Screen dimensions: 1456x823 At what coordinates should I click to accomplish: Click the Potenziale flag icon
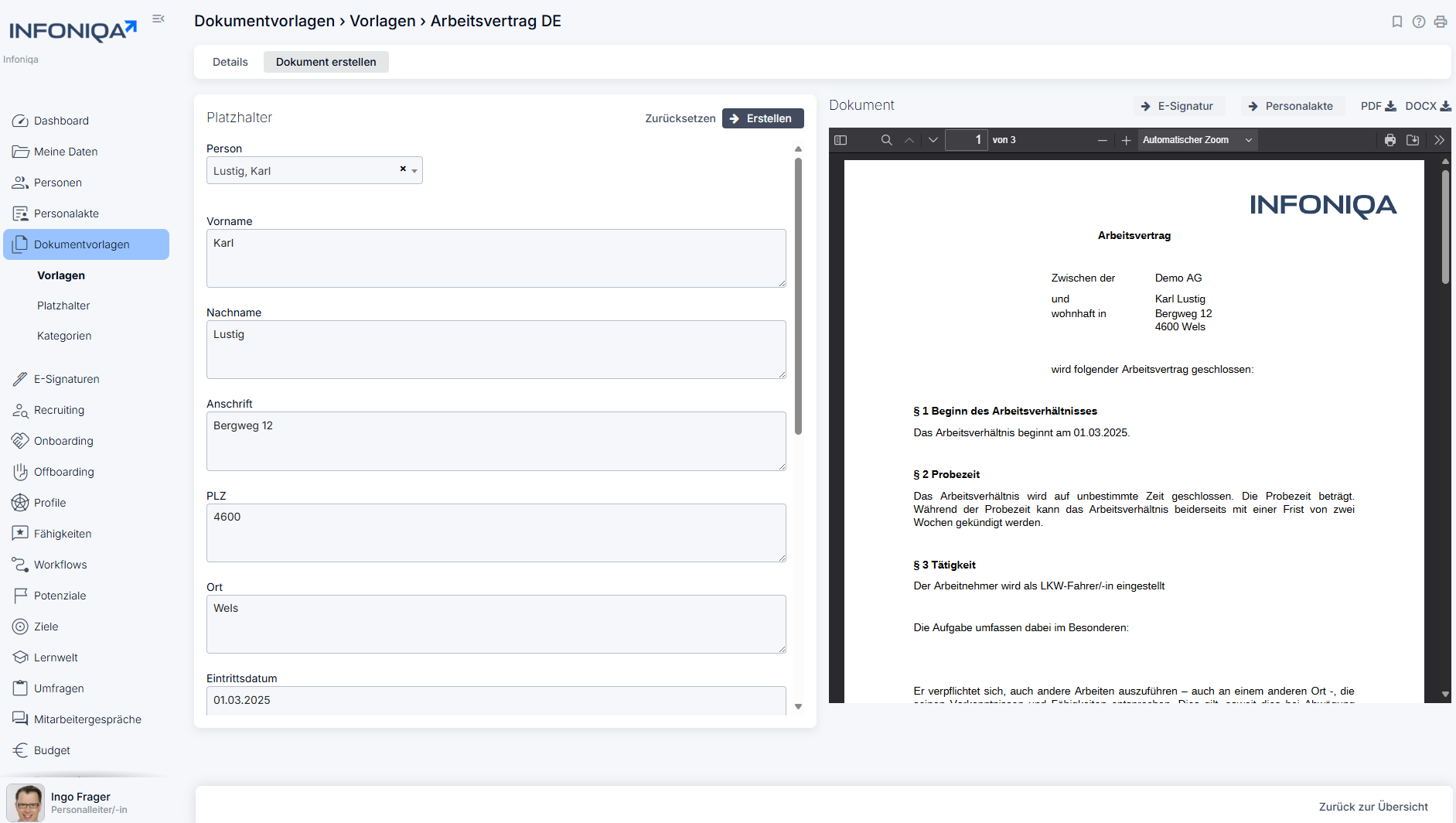coord(20,596)
